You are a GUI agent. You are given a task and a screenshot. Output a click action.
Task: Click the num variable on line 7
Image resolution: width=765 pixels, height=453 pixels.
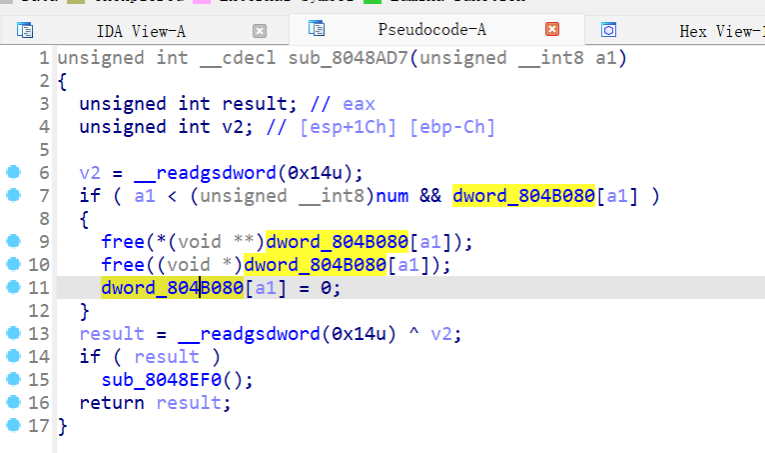[391, 196]
